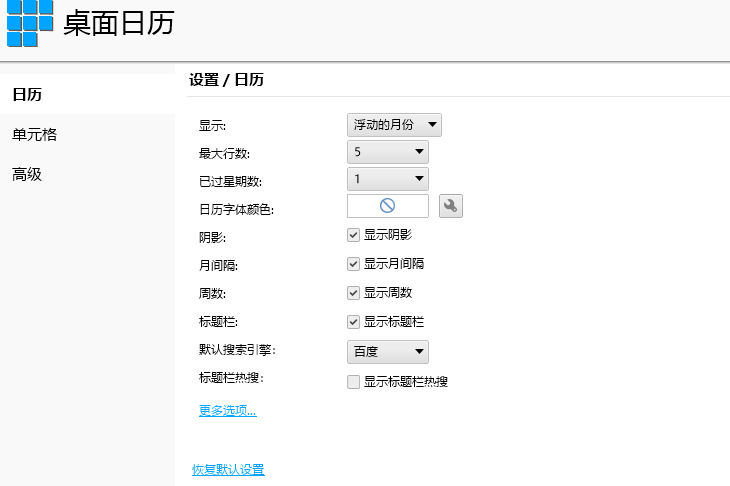This screenshot has height=486, width=730.
Task: Open the 已过星期数 dropdown set to 1
Action: [388, 179]
